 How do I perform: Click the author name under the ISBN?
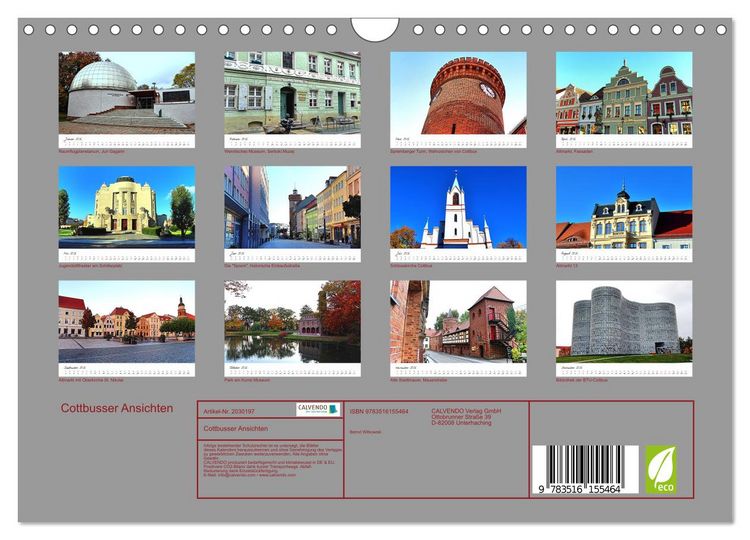click(365, 432)
